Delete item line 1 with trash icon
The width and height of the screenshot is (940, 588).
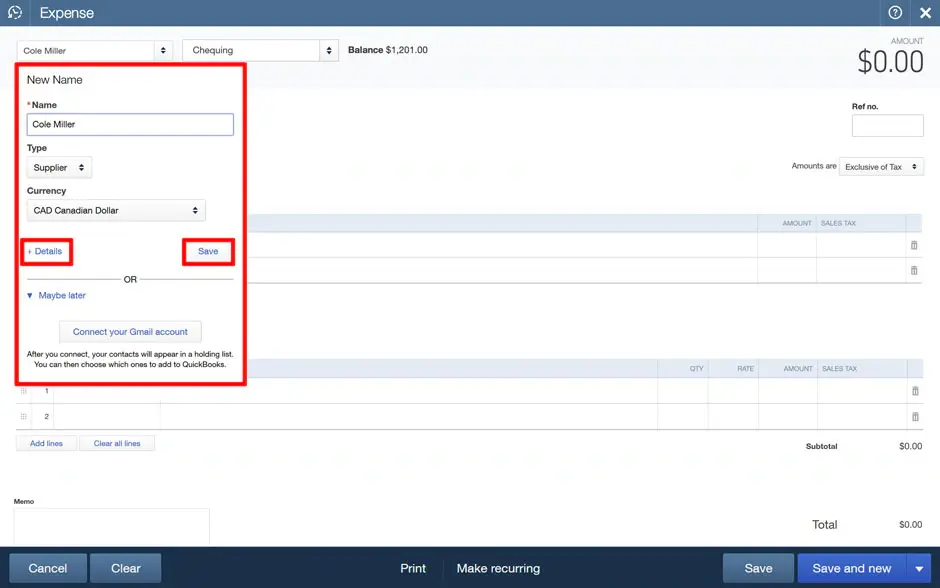[x=915, y=391]
